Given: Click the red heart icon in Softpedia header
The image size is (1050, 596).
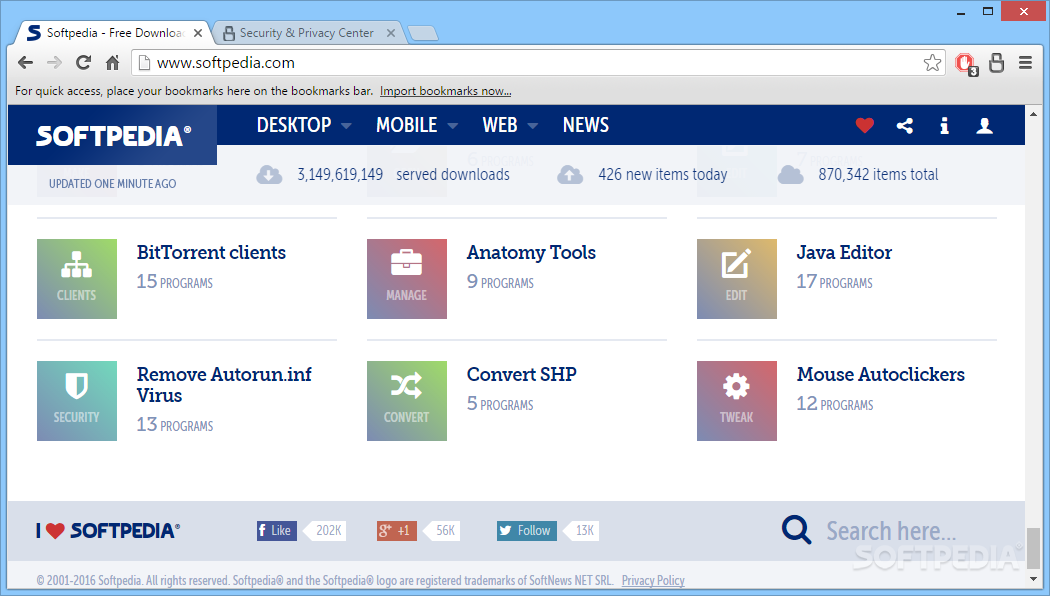Looking at the screenshot, I should (865, 125).
